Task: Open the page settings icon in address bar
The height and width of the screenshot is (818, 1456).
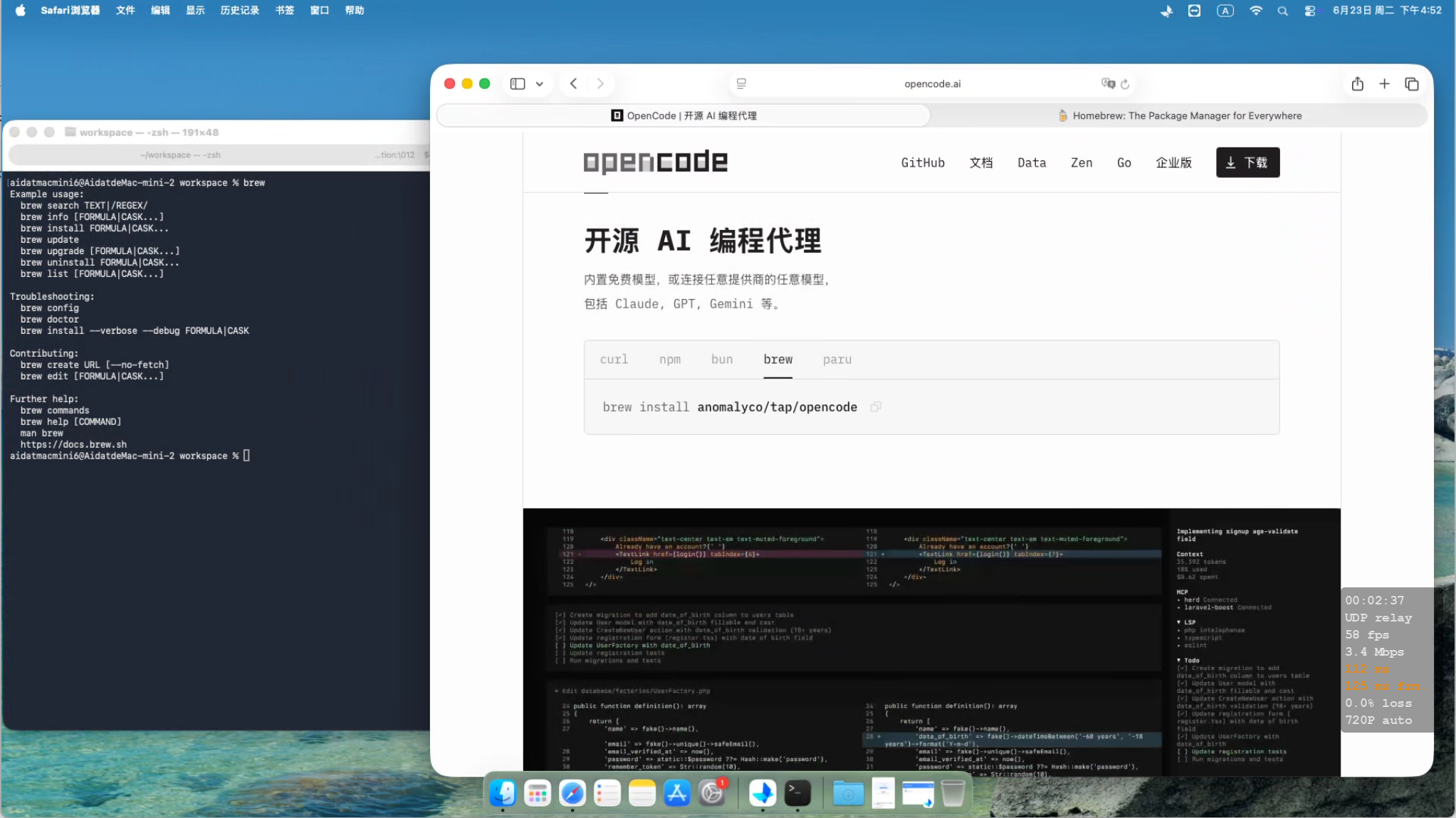Action: (741, 83)
